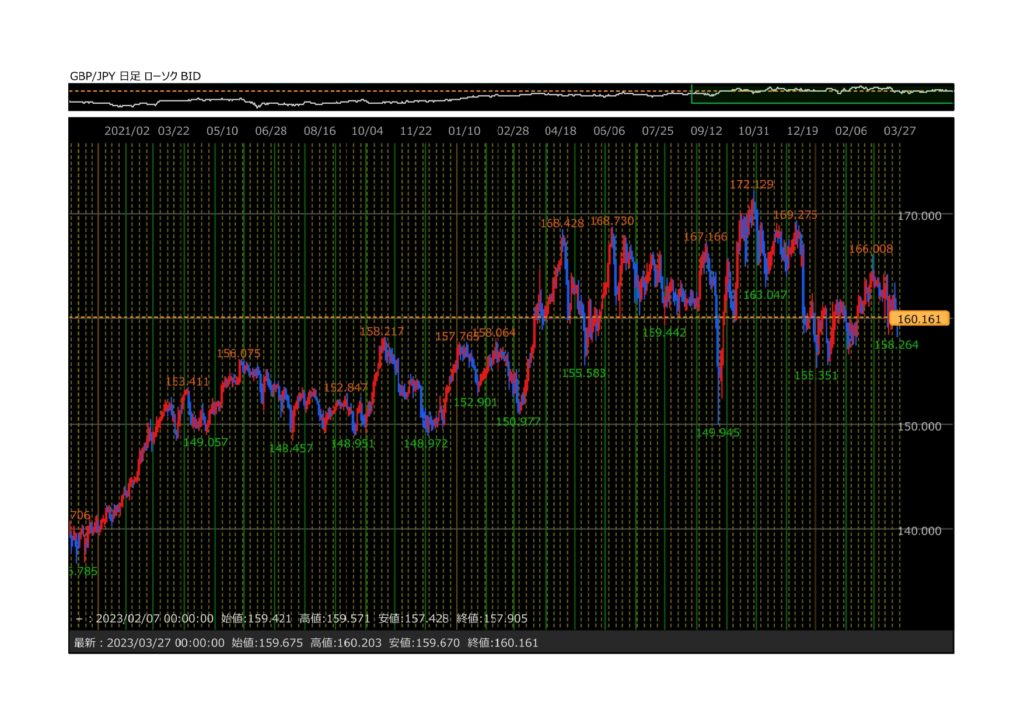Click the 156.075 high label
1024x724 pixels.
click(238, 353)
